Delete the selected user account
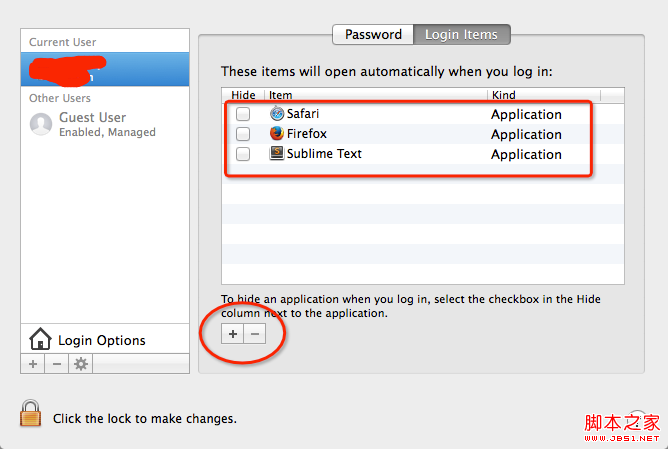This screenshot has height=449, width=668. 57,364
